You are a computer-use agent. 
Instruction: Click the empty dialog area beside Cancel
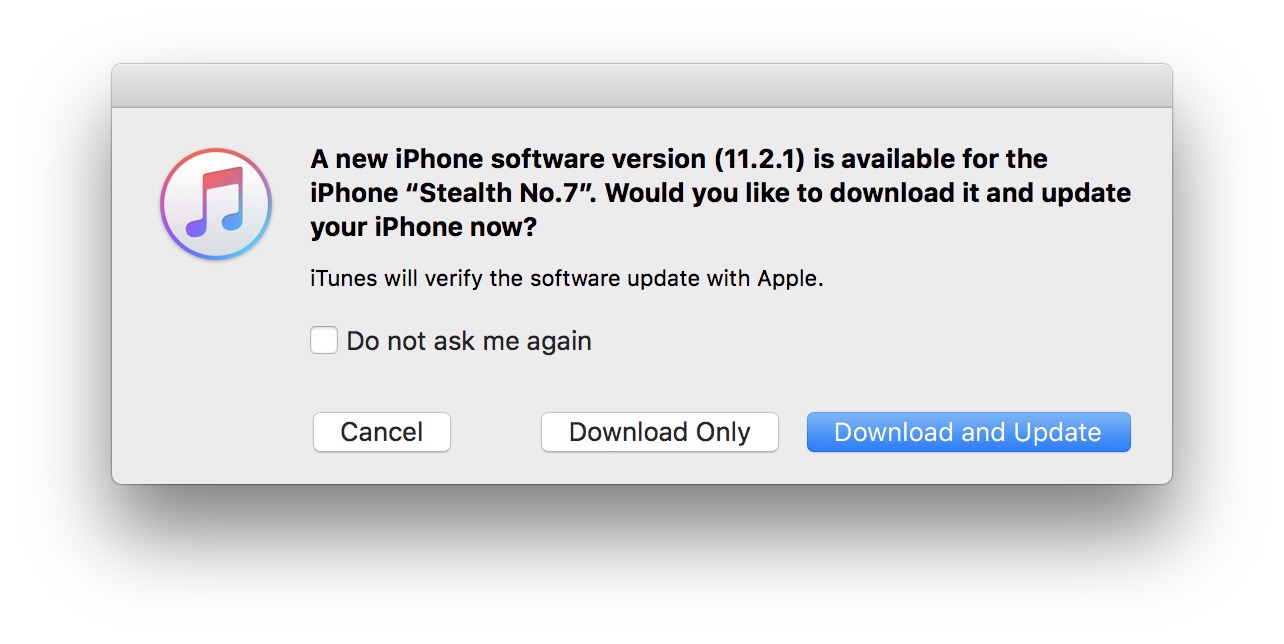[495, 432]
